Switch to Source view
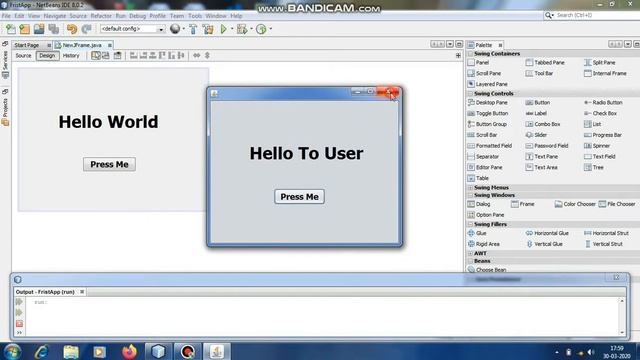Viewport: 640px width, 360px height. [23, 56]
